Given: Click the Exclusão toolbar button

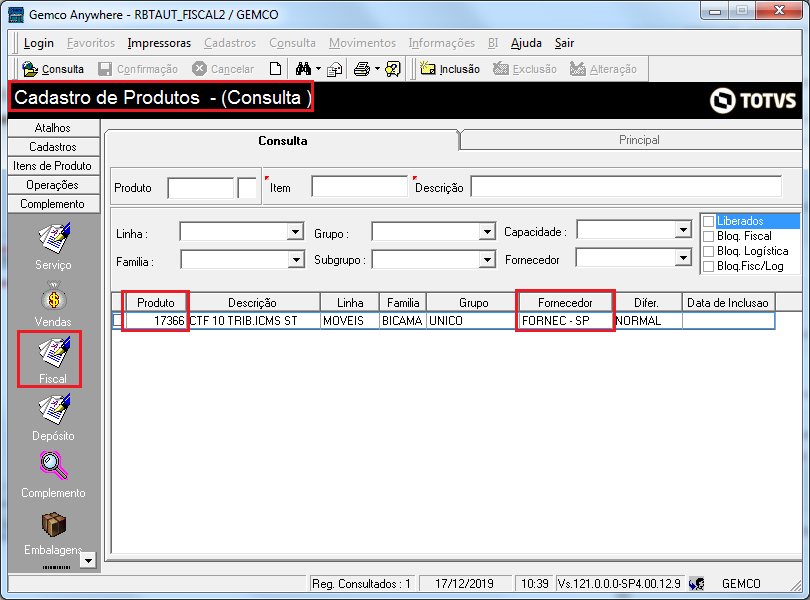Looking at the screenshot, I should pyautogui.click(x=525, y=69).
